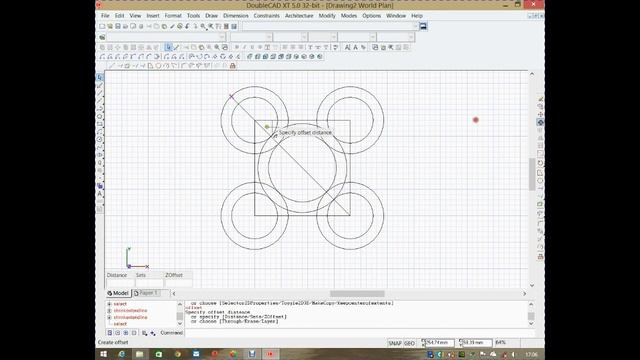Click the Open file icon in top toolbar
The height and width of the screenshot is (360, 640).
pyautogui.click(x=110, y=26)
